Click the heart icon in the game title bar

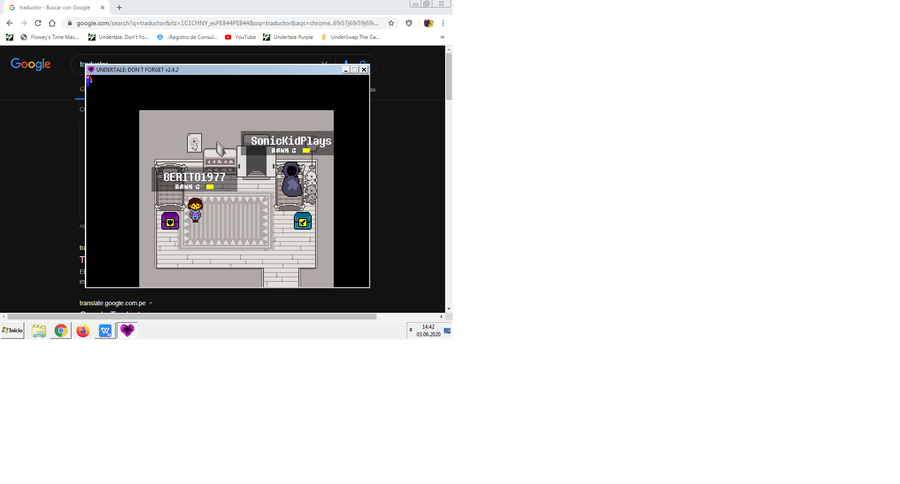[91, 69]
